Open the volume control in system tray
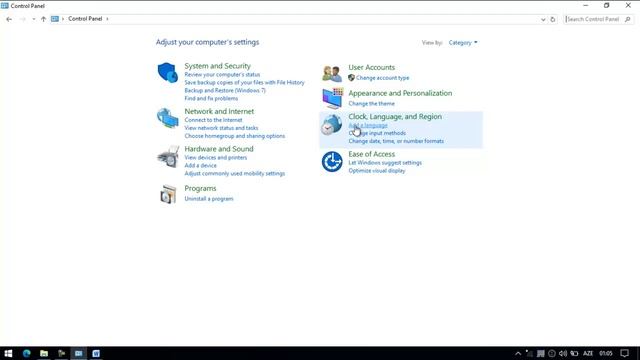640x360 pixels. click(563, 353)
